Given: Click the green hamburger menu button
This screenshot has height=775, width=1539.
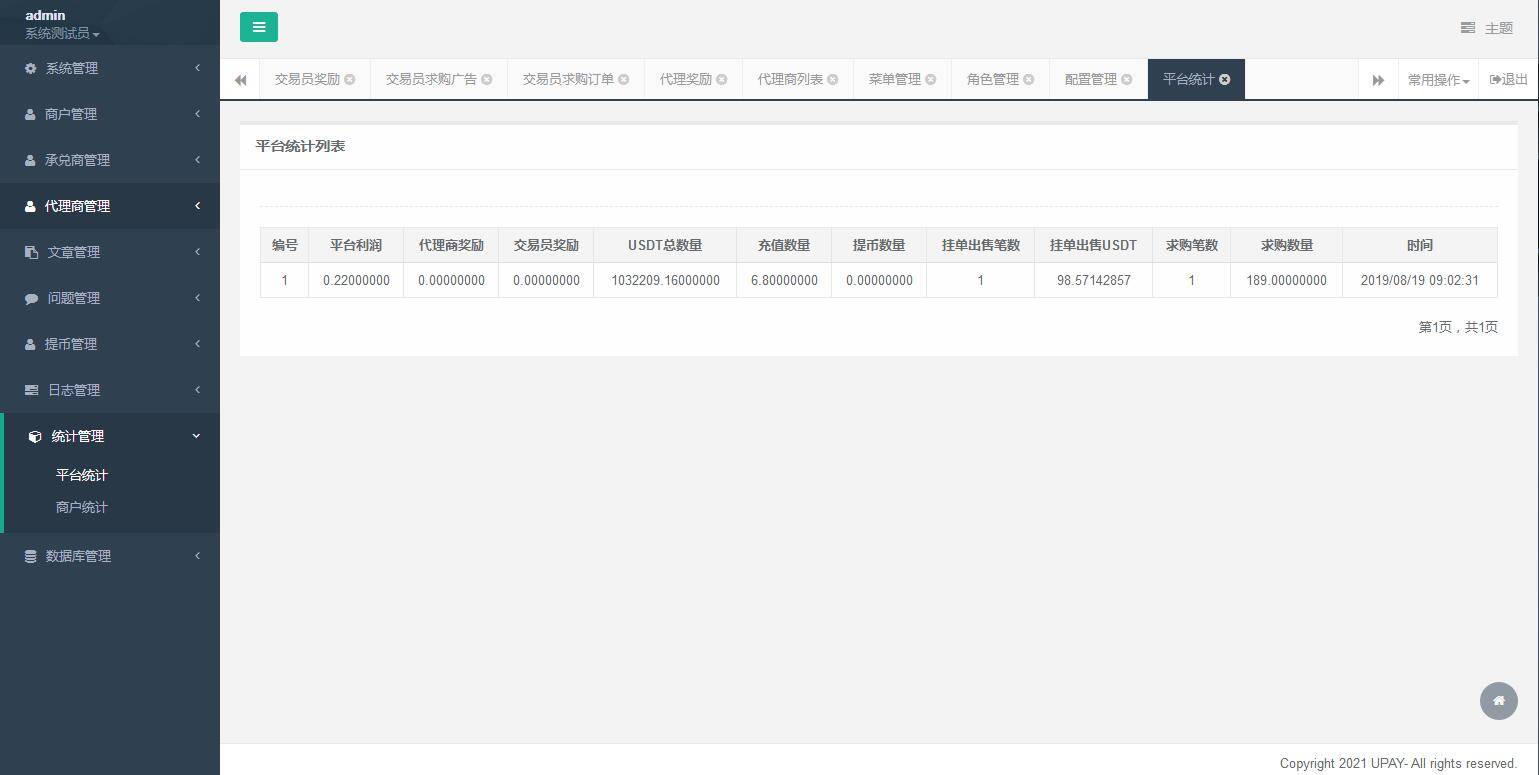Looking at the screenshot, I should [259, 27].
